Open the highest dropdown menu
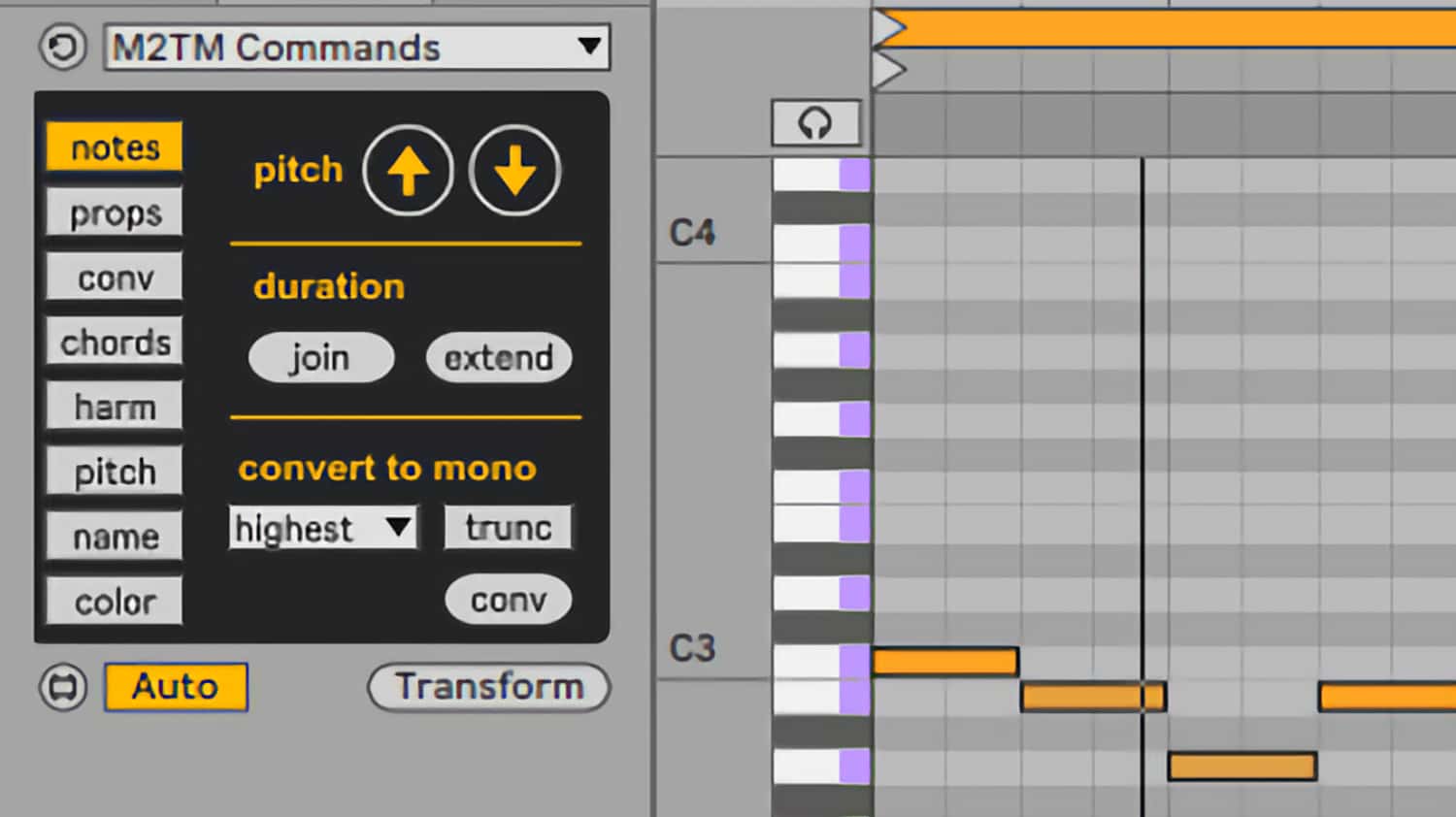 click(x=323, y=528)
